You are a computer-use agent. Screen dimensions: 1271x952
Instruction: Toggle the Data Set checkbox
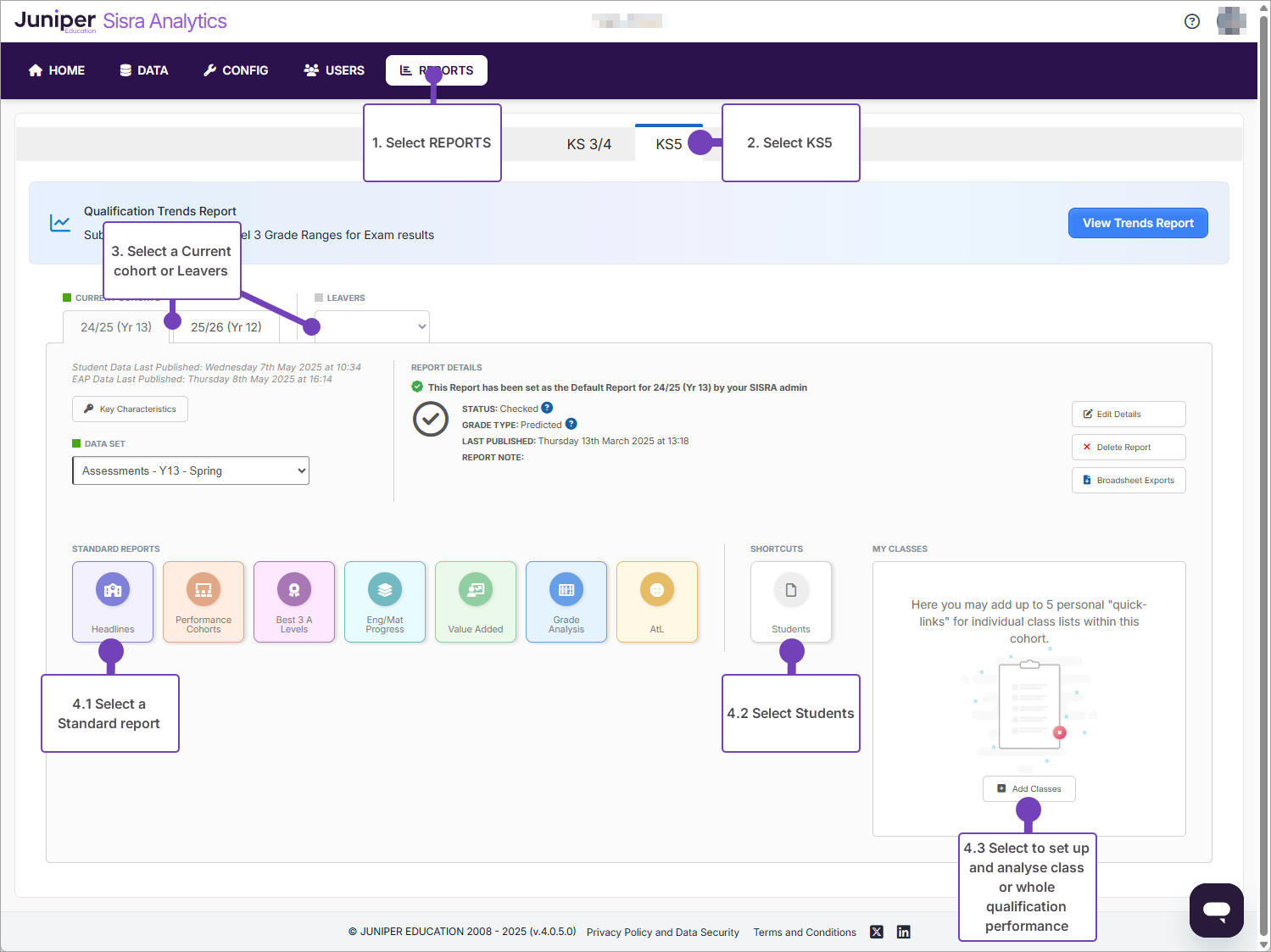pos(75,443)
